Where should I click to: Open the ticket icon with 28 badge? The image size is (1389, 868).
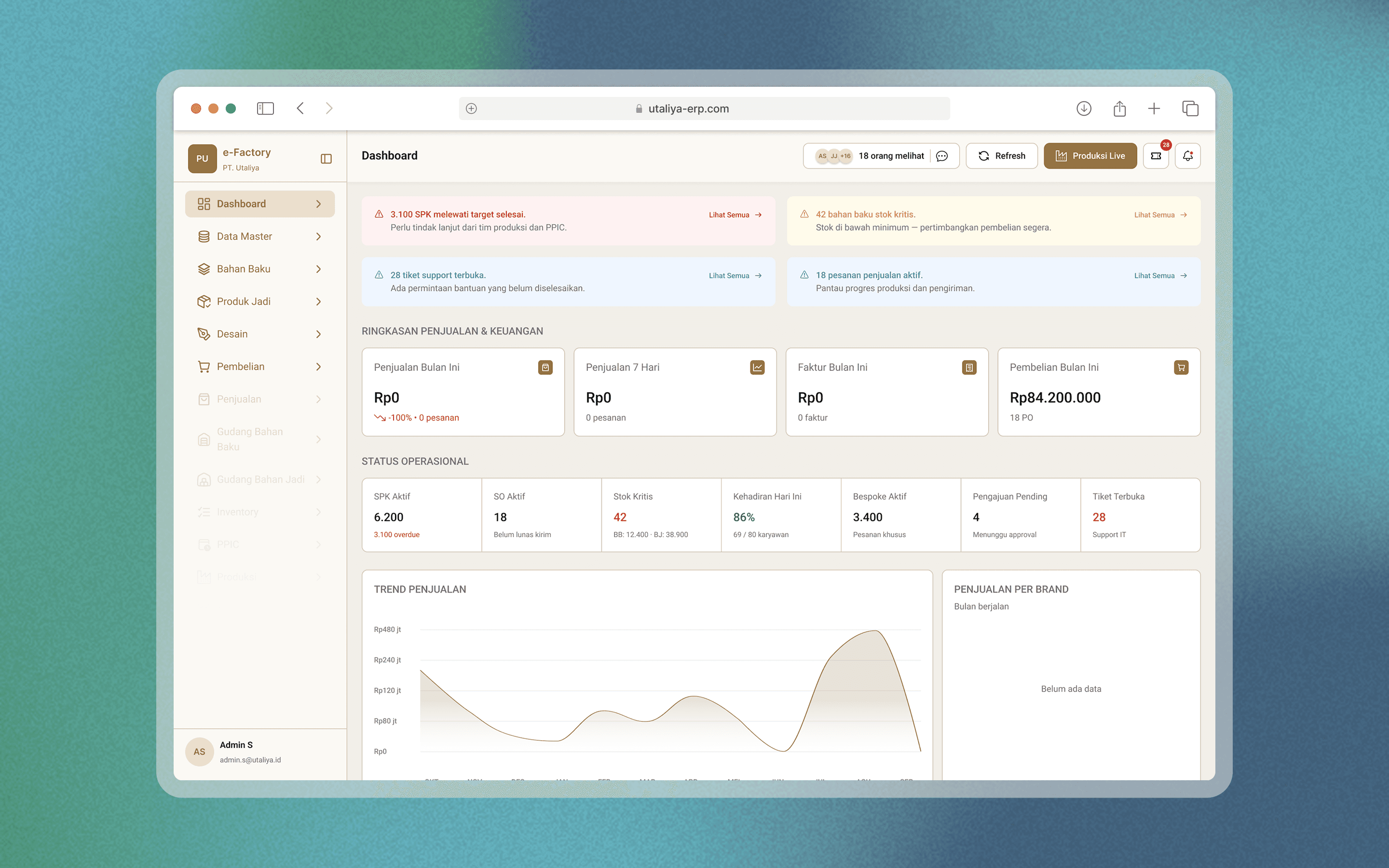[x=1156, y=156]
